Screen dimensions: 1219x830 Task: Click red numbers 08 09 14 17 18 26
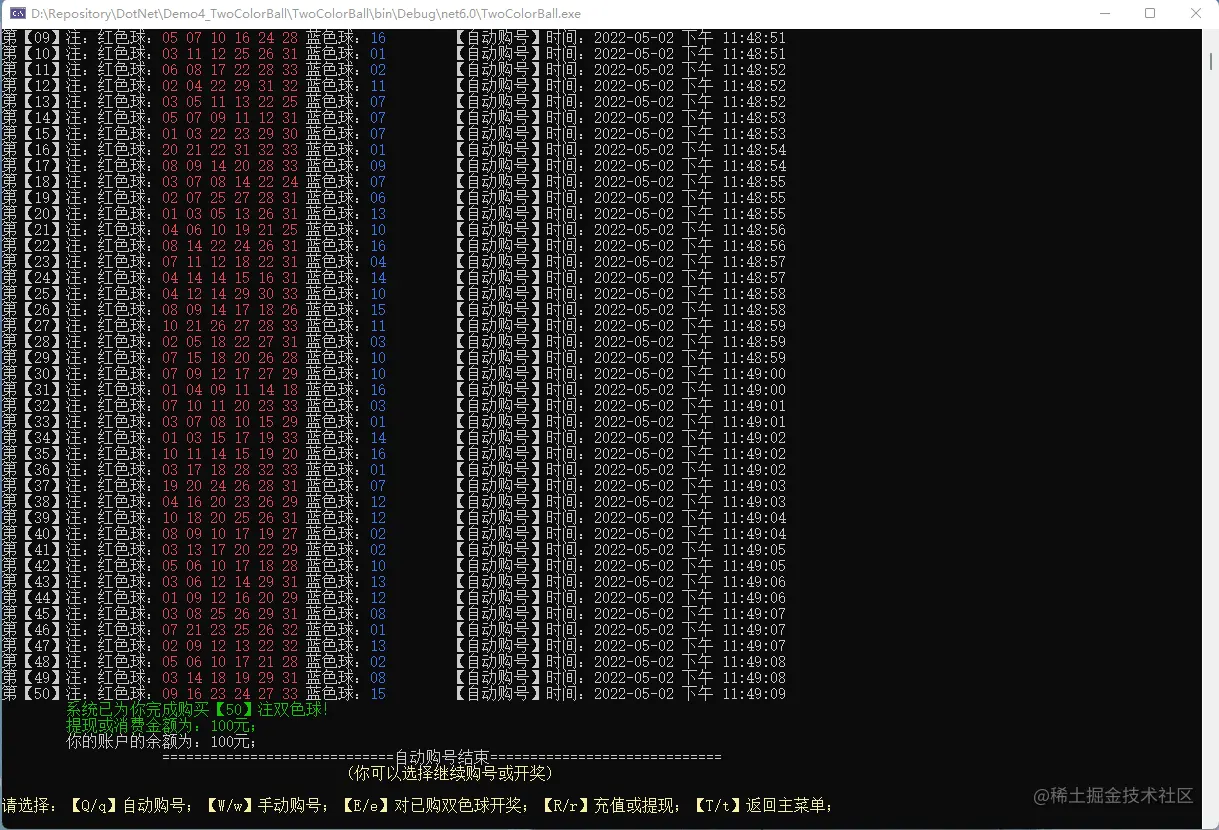pos(230,310)
